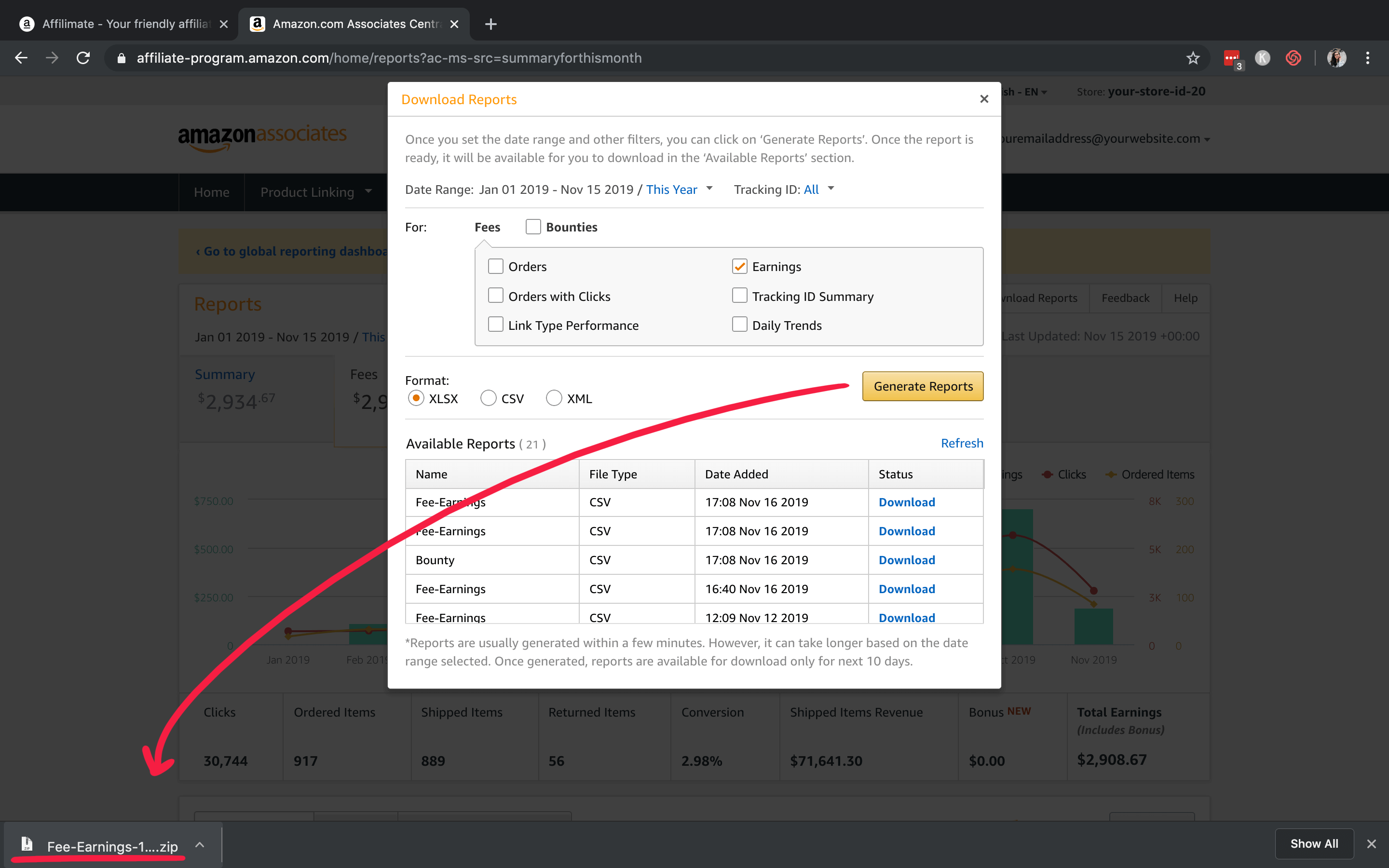Go back with the browser back arrow
The width and height of the screenshot is (1389, 868).
21,58
